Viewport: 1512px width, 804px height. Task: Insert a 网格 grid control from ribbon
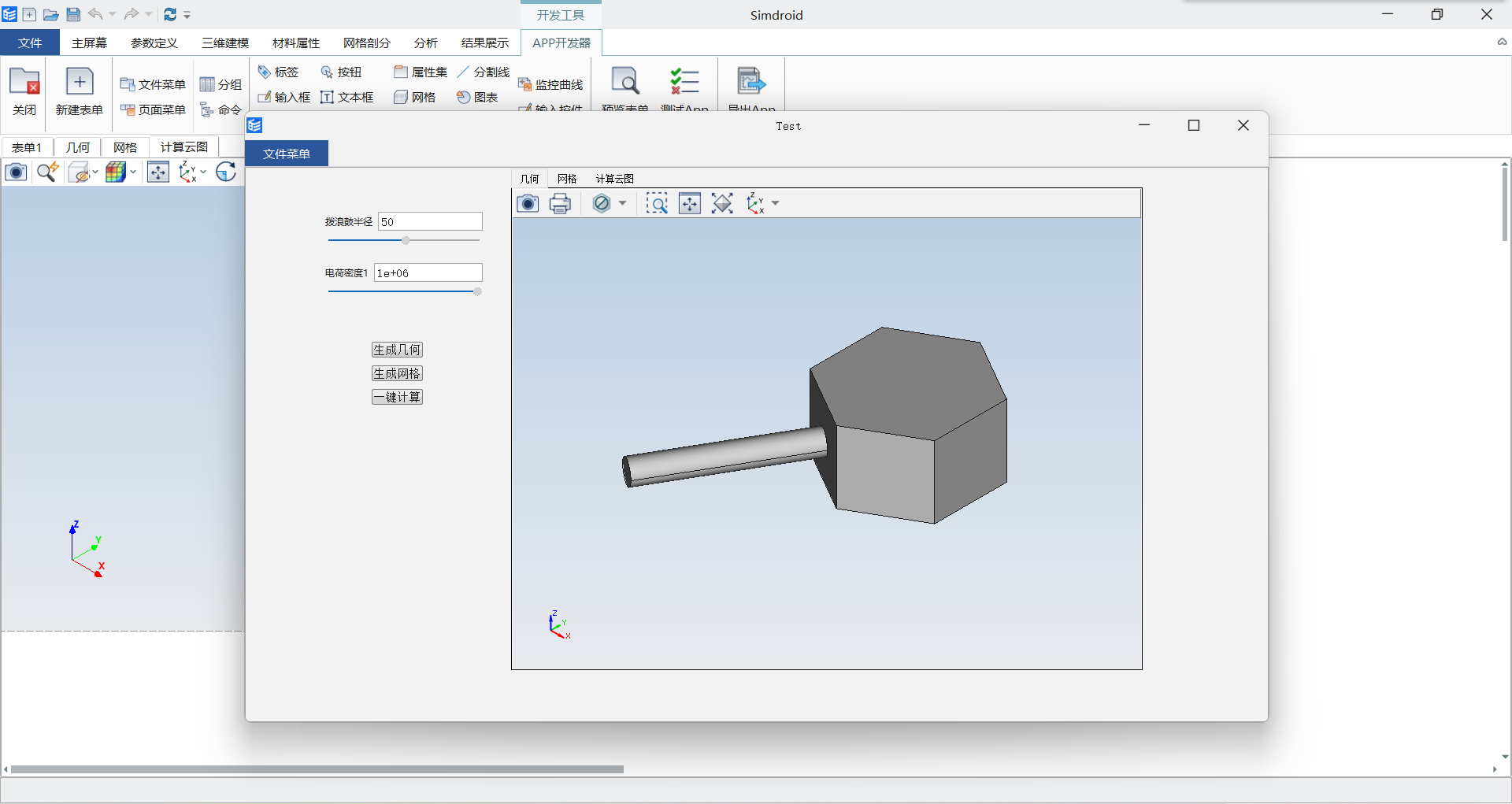pos(415,97)
